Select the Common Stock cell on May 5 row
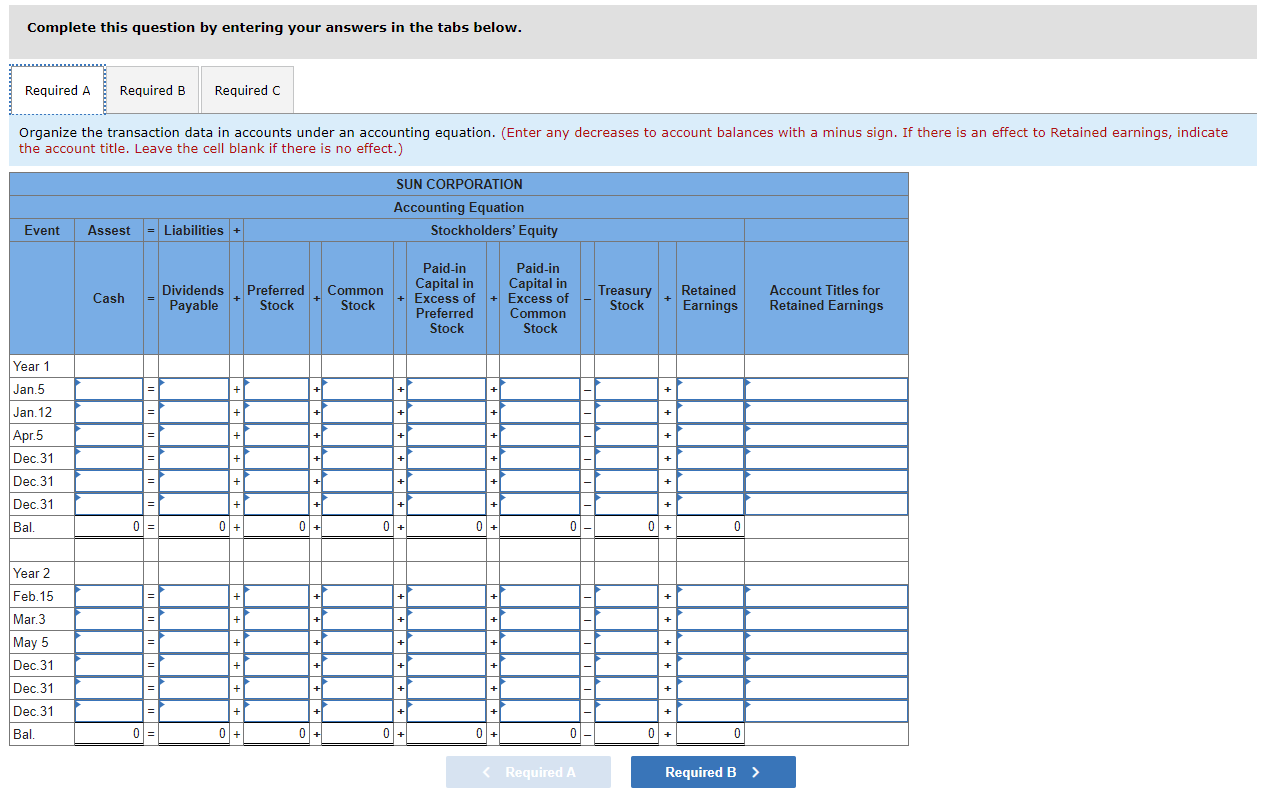 pyautogui.click(x=357, y=642)
